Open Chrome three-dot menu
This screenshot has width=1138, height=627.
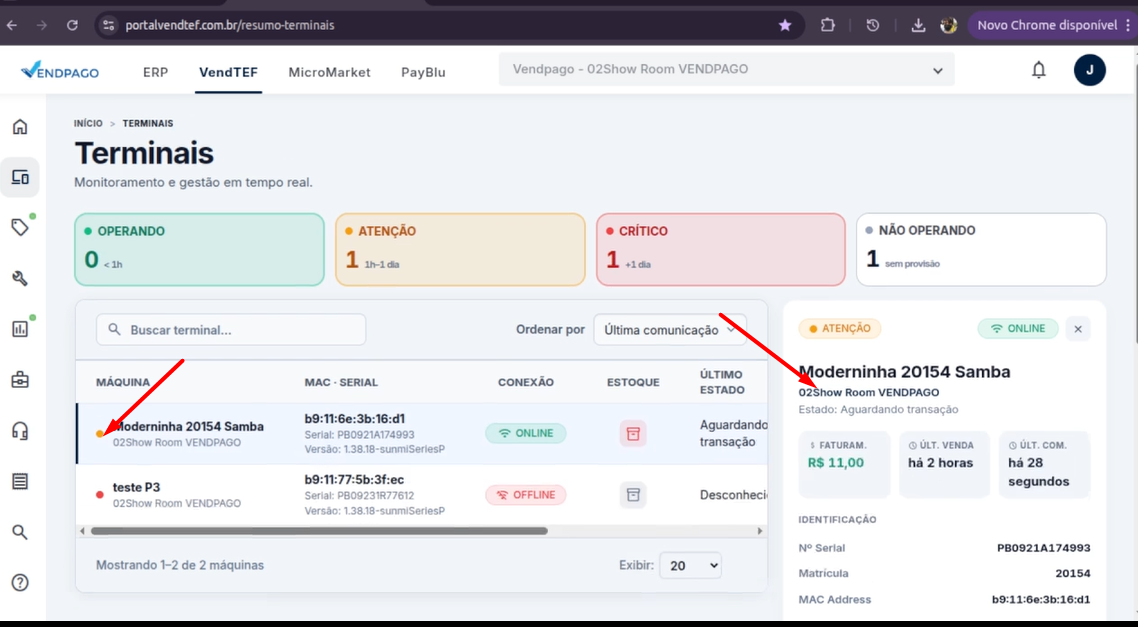1130,25
